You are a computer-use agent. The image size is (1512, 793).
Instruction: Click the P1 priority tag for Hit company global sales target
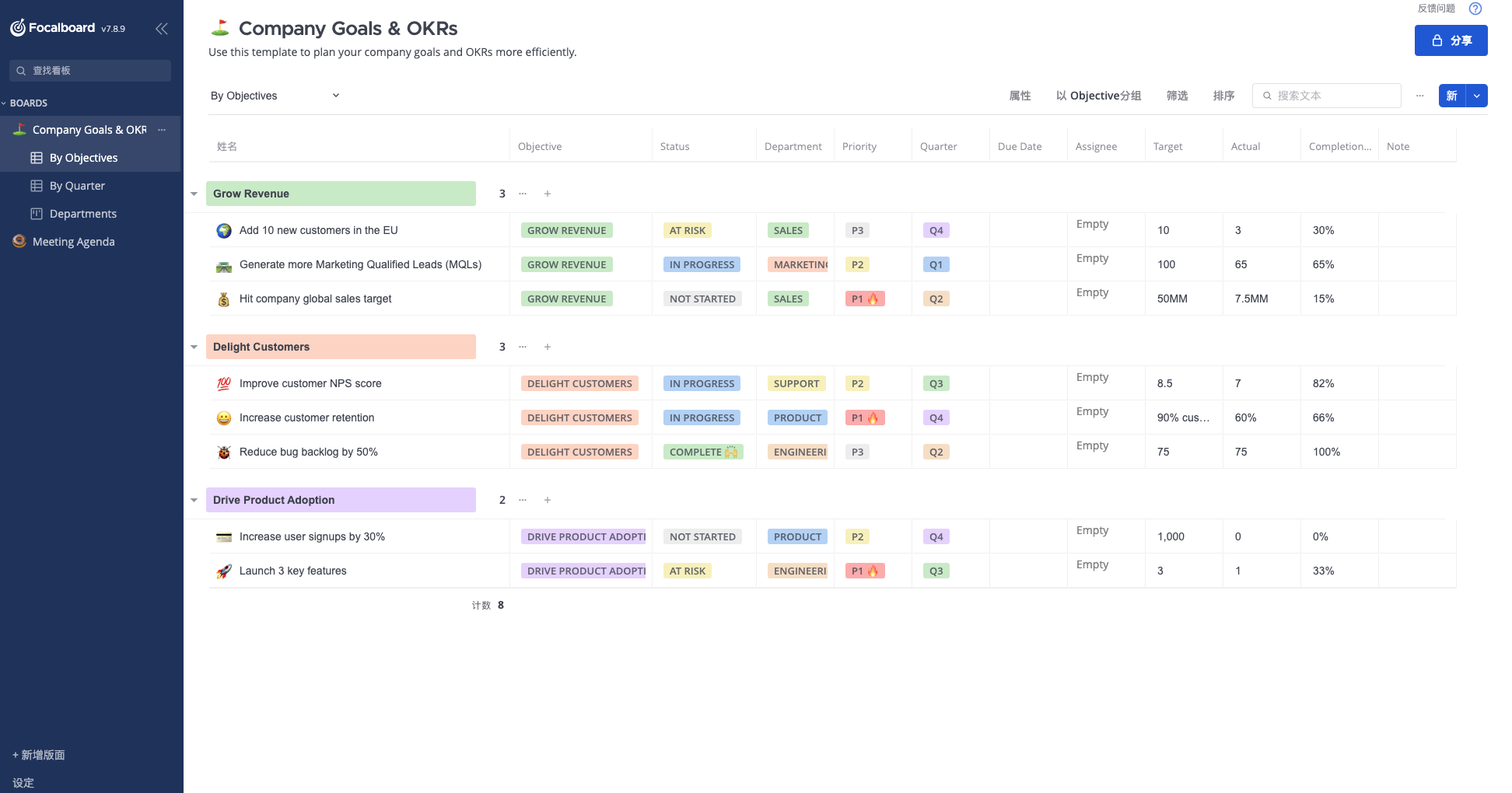(x=864, y=299)
